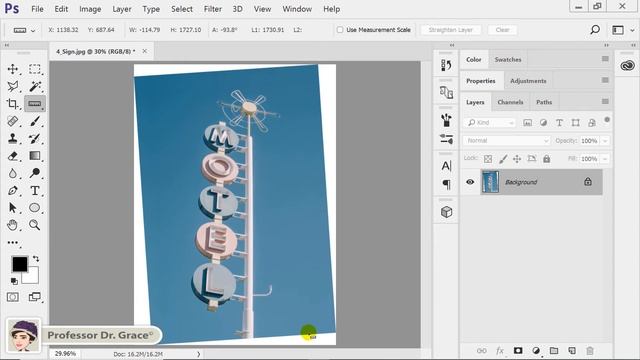Swap foreground and background colors
The image size is (640, 360).
click(36, 259)
